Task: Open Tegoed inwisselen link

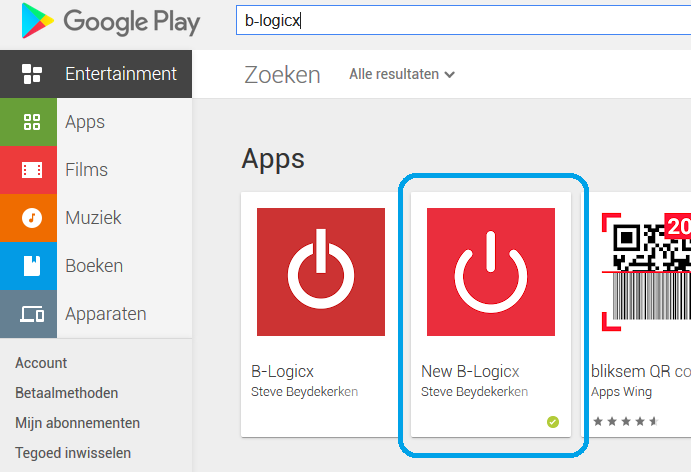Action: 73,453
